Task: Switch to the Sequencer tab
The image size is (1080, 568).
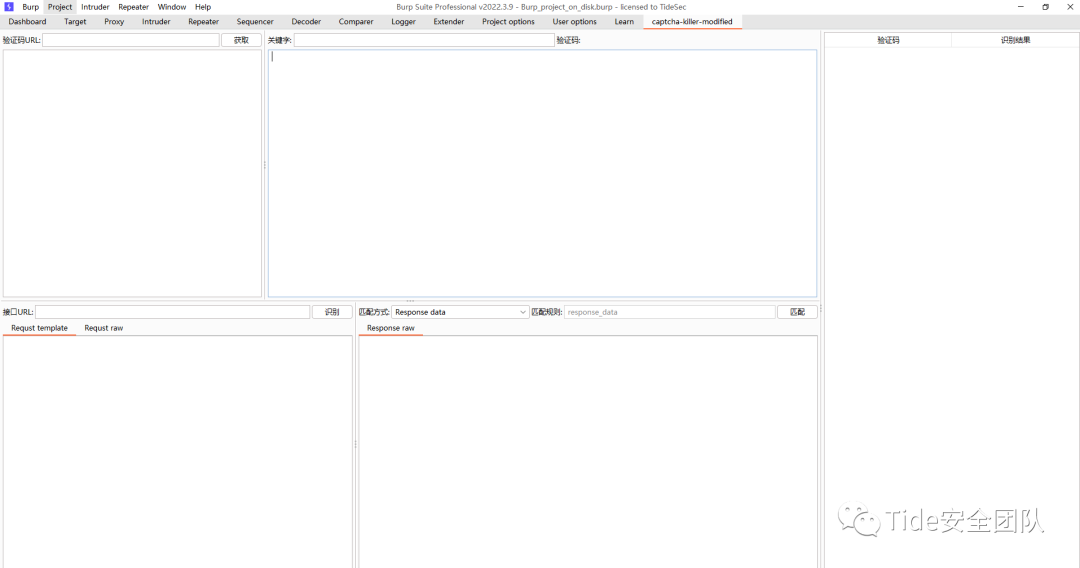Action: (255, 21)
